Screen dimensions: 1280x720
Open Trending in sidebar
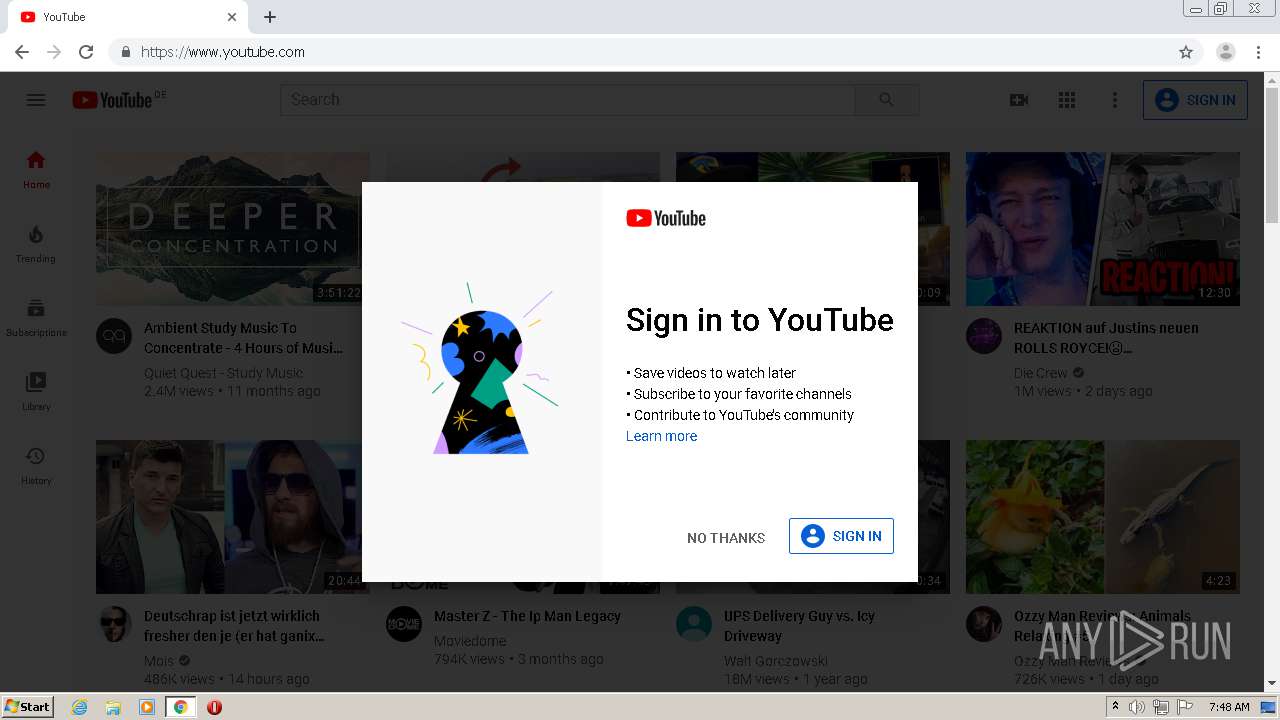coord(36,243)
